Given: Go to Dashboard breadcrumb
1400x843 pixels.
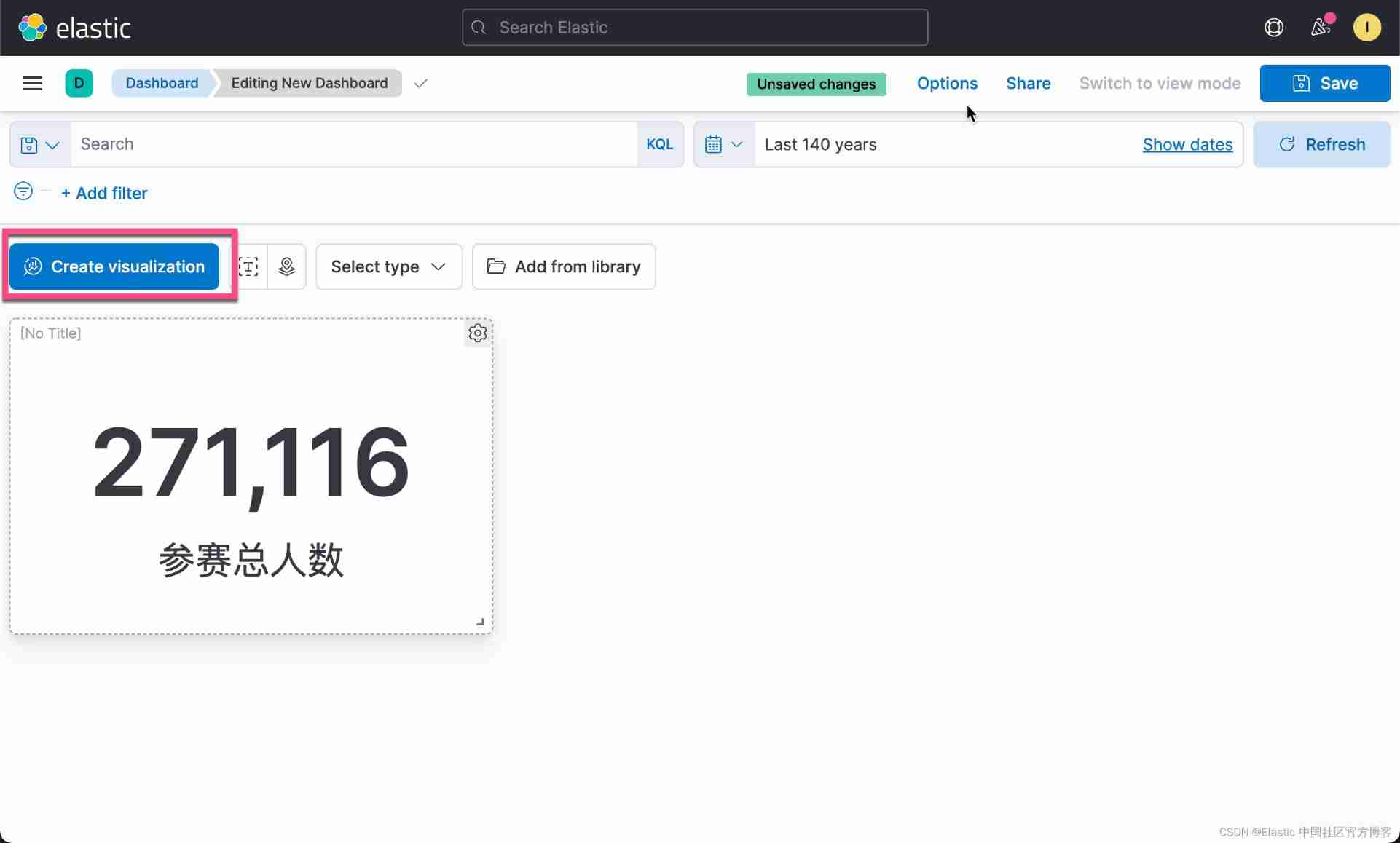Looking at the screenshot, I should tap(162, 83).
